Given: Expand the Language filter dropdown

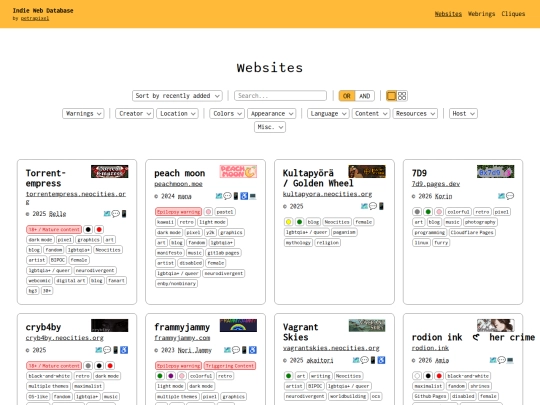Looking at the screenshot, I should click(328, 114).
